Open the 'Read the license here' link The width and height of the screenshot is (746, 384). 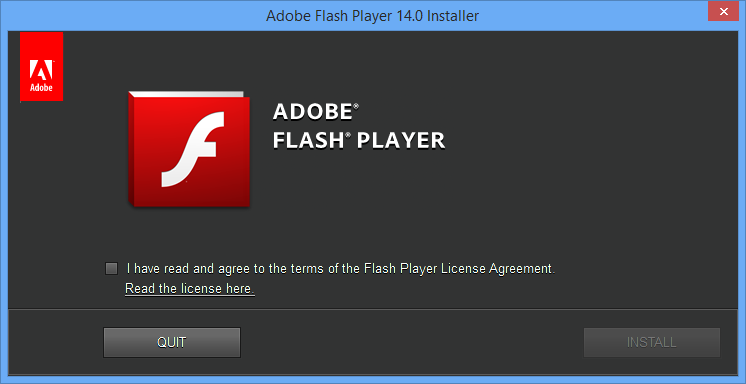pyautogui.click(x=190, y=289)
